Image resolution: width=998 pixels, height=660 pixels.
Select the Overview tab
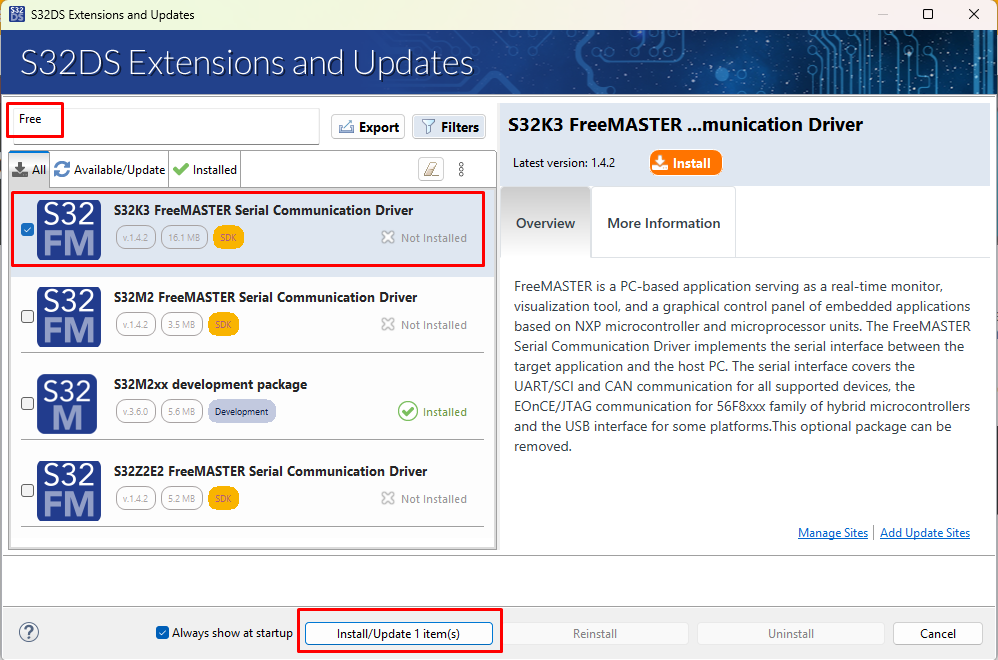coord(545,222)
